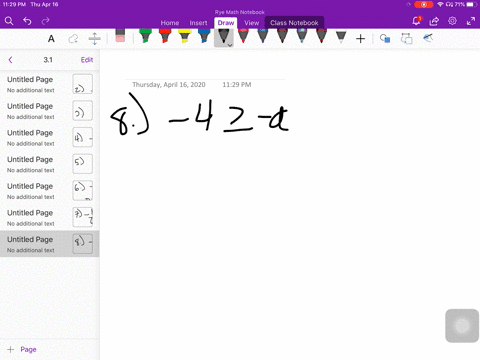Pick the red highlighter
Screen dimensions: 480x360
[165, 36]
